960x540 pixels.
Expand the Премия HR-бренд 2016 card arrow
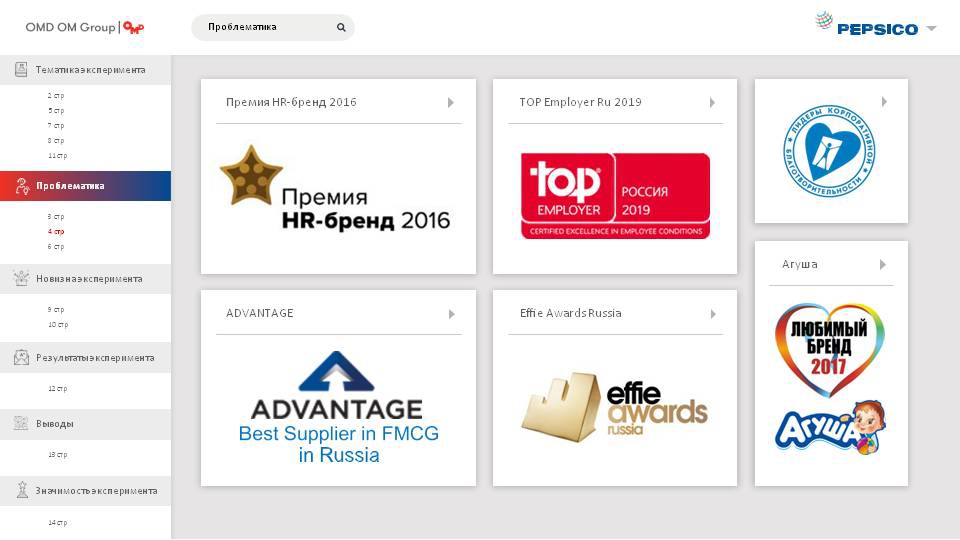[x=451, y=102]
